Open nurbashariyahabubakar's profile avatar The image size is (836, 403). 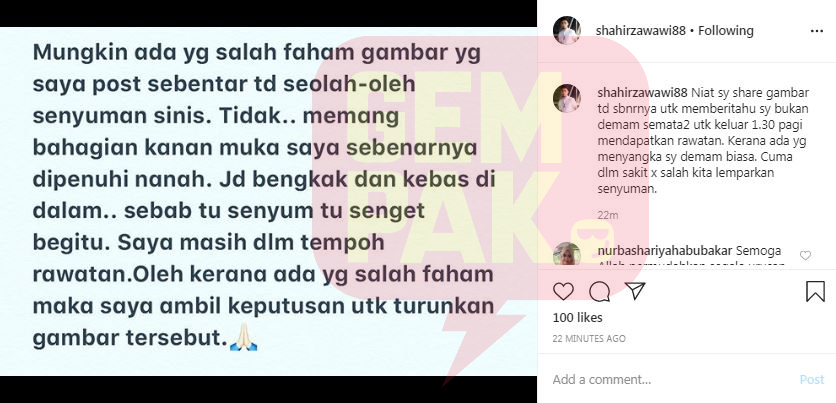(566, 254)
